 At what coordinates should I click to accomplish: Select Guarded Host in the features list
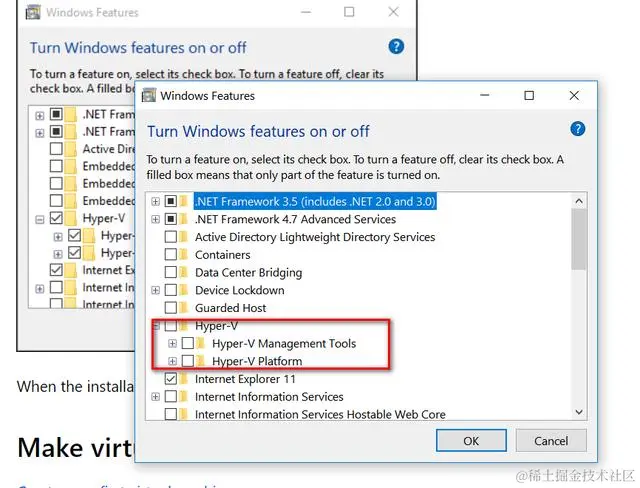pos(230,308)
